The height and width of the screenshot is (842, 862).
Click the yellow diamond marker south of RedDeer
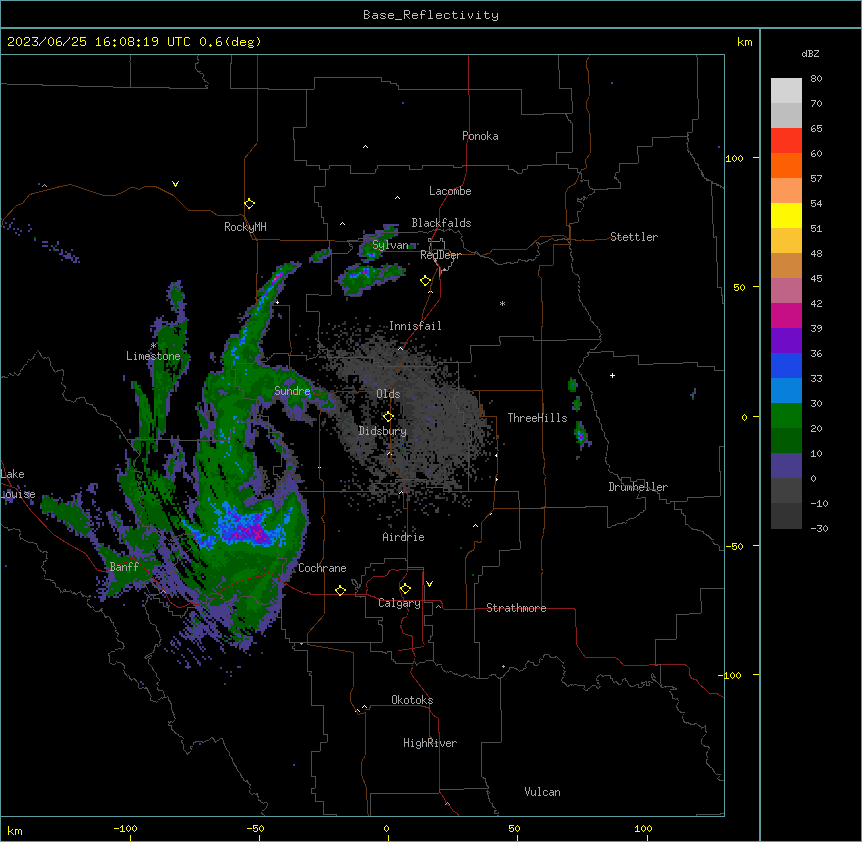point(426,281)
